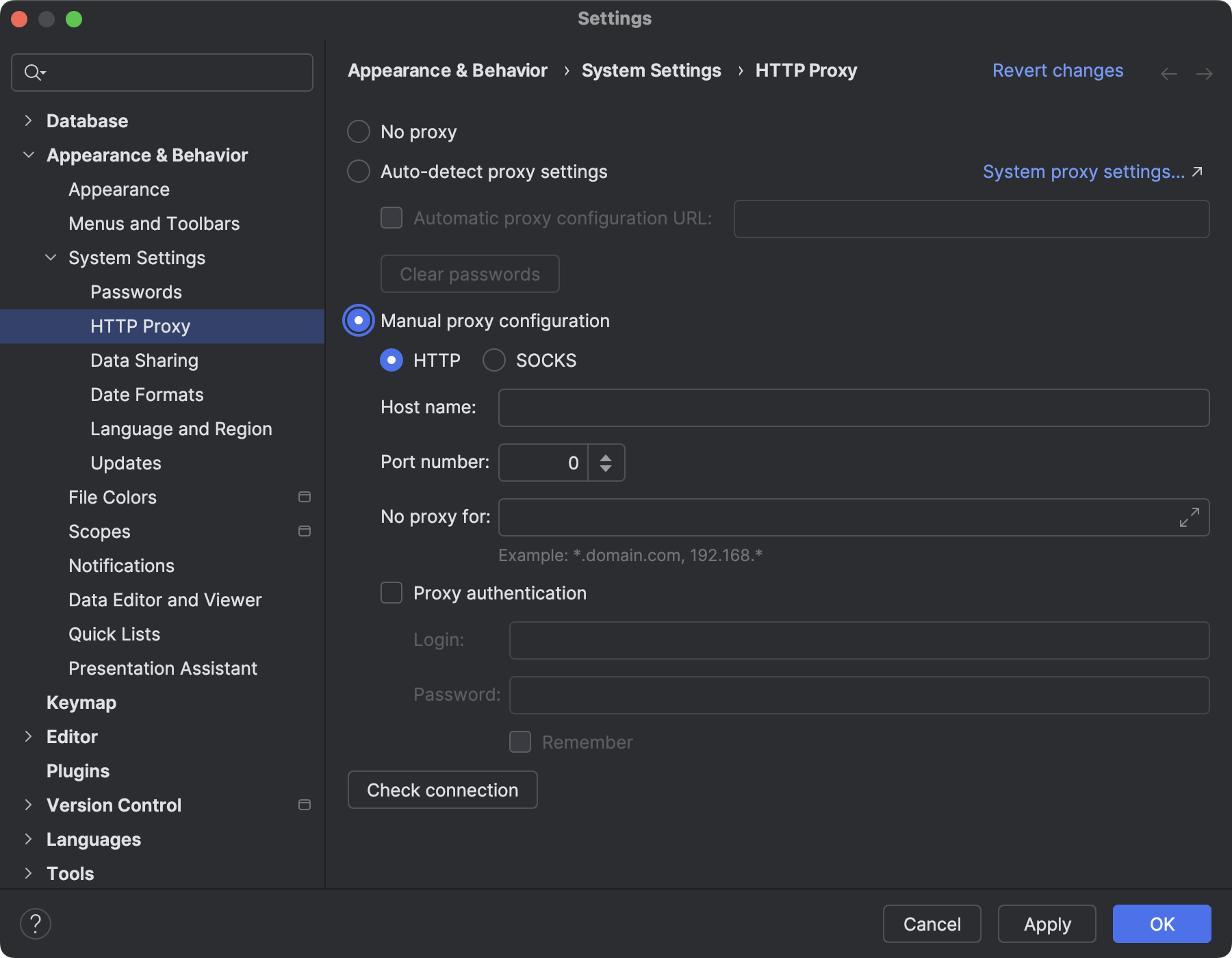The height and width of the screenshot is (958, 1232).
Task: Open the Keymap settings page
Action: coord(81,703)
